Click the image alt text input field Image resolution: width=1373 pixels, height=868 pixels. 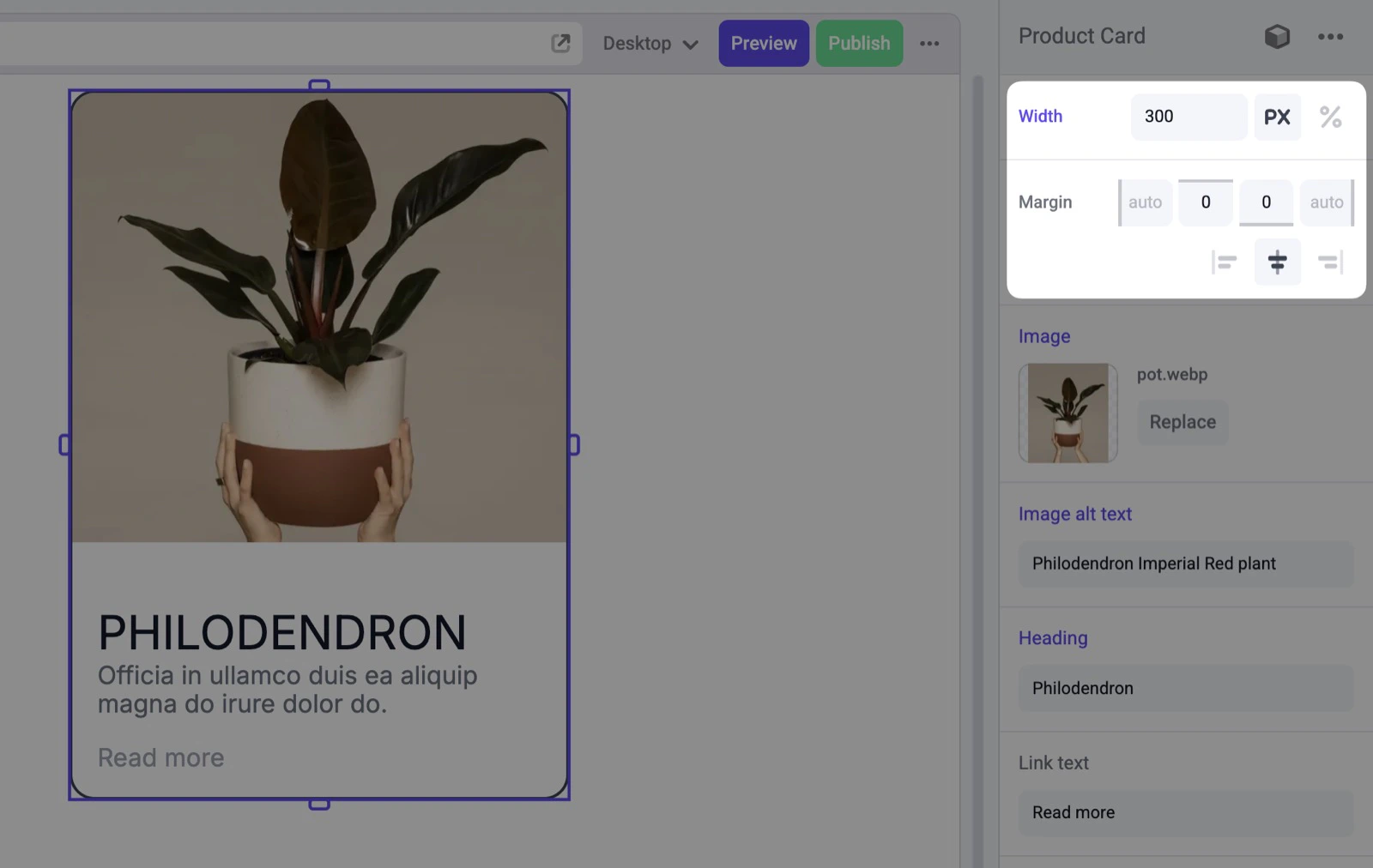tap(1185, 564)
